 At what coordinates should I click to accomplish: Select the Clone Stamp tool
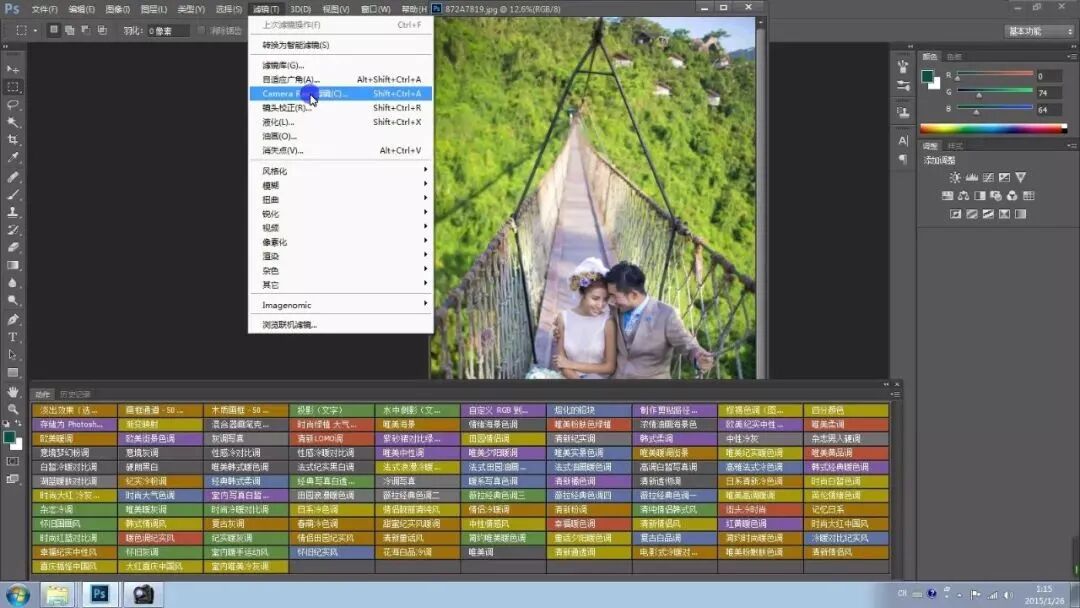pos(13,212)
